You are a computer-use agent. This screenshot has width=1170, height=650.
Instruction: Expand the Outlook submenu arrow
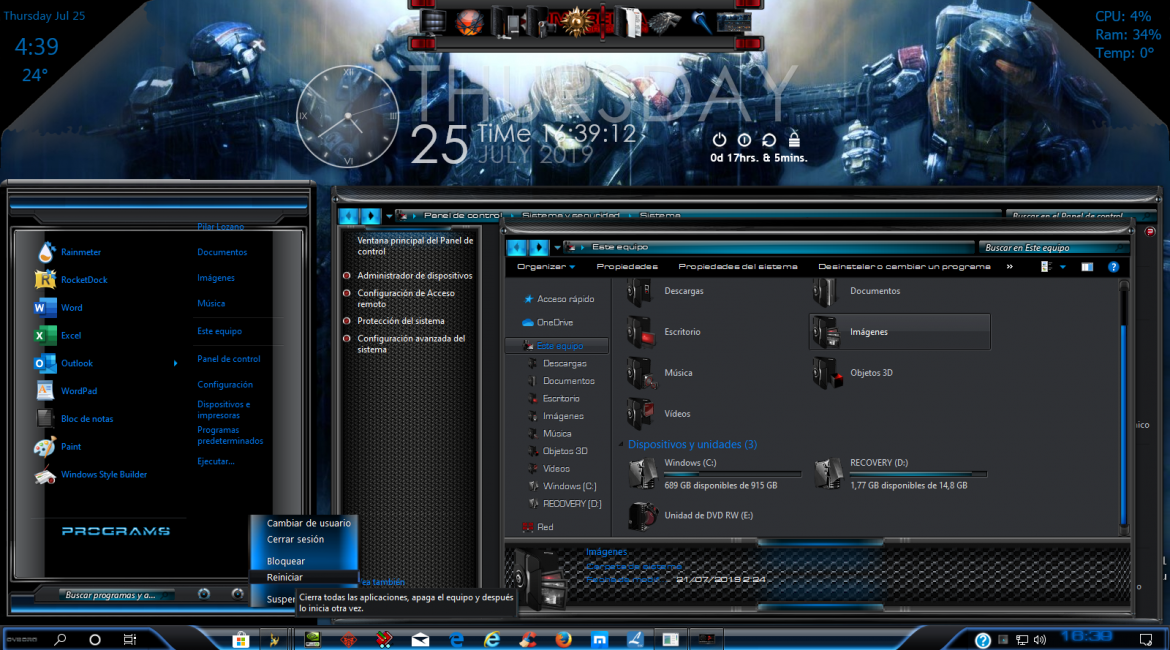click(175, 363)
